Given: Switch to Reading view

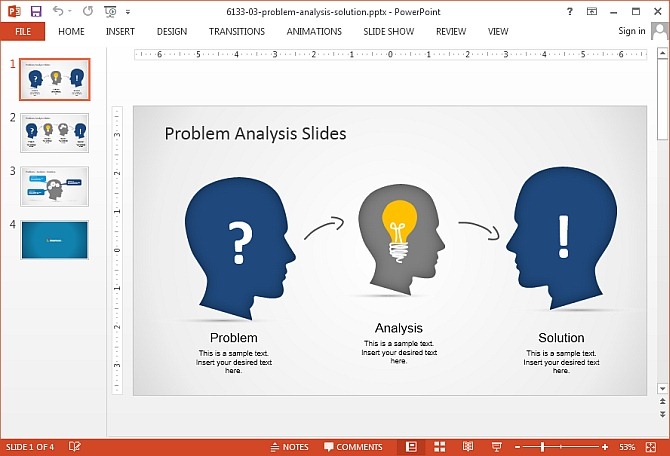Looking at the screenshot, I should (x=468, y=447).
